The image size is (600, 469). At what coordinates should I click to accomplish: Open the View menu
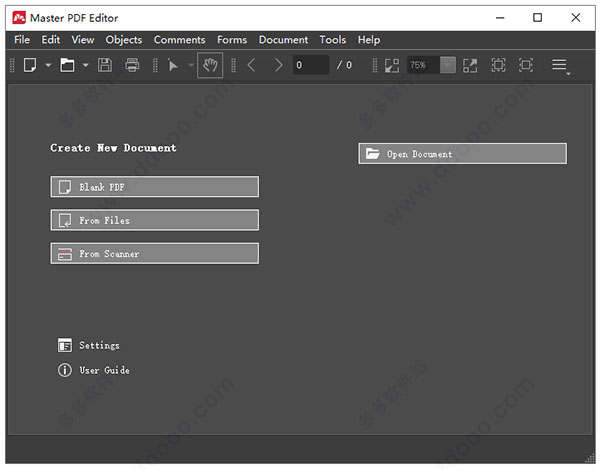click(x=83, y=40)
